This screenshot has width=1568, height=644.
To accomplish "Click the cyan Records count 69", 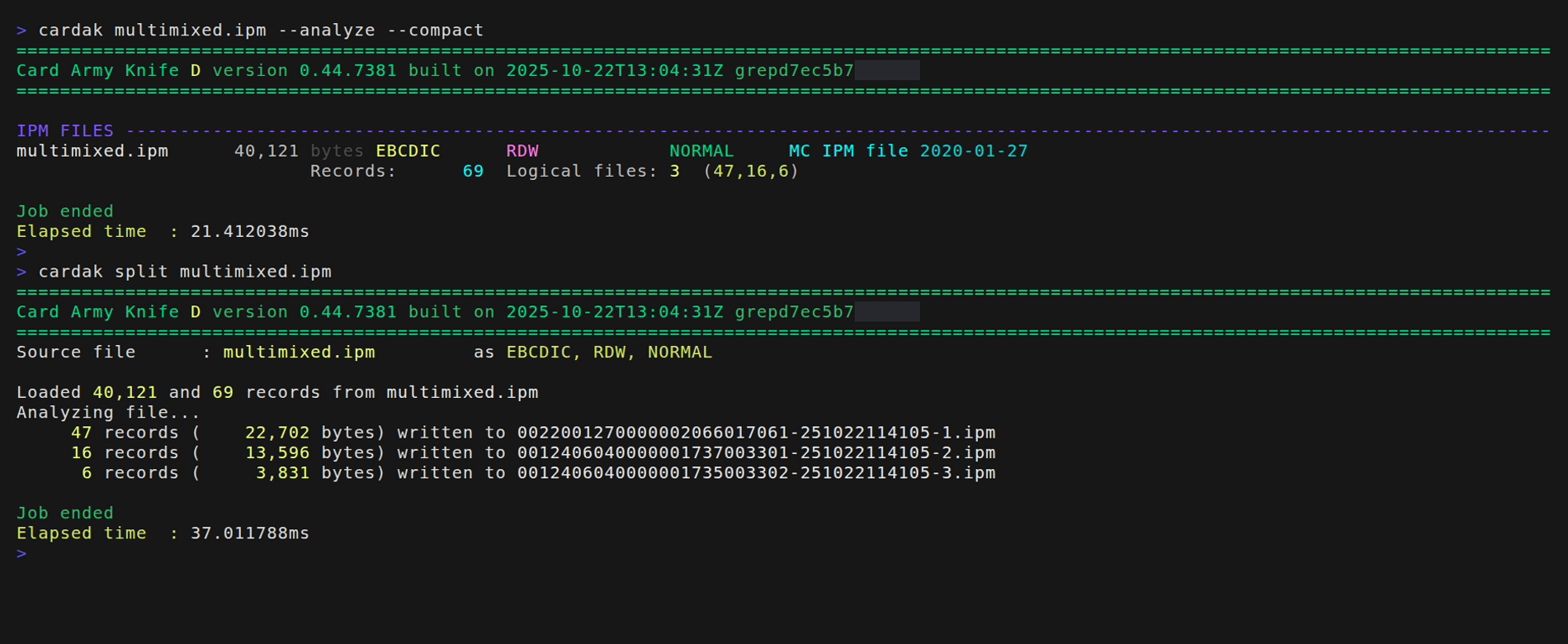I will click(473, 172).
